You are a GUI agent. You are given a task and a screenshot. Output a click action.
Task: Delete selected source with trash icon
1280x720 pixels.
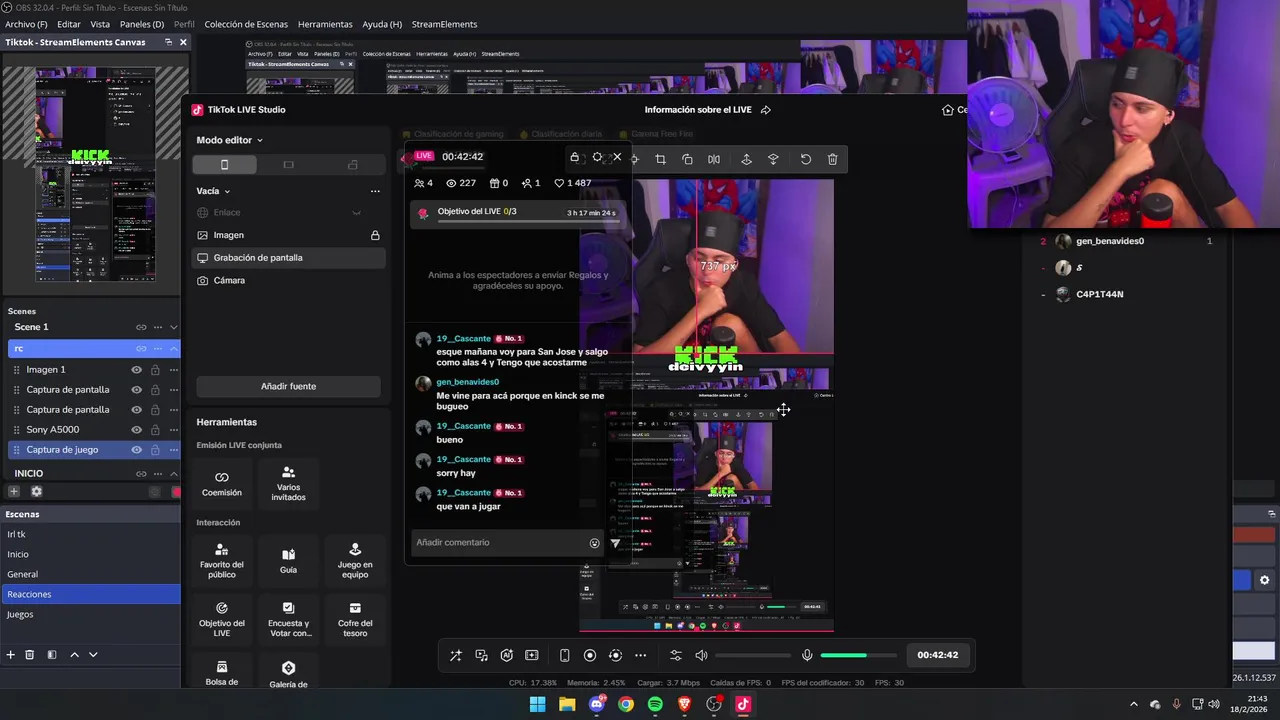click(832, 159)
